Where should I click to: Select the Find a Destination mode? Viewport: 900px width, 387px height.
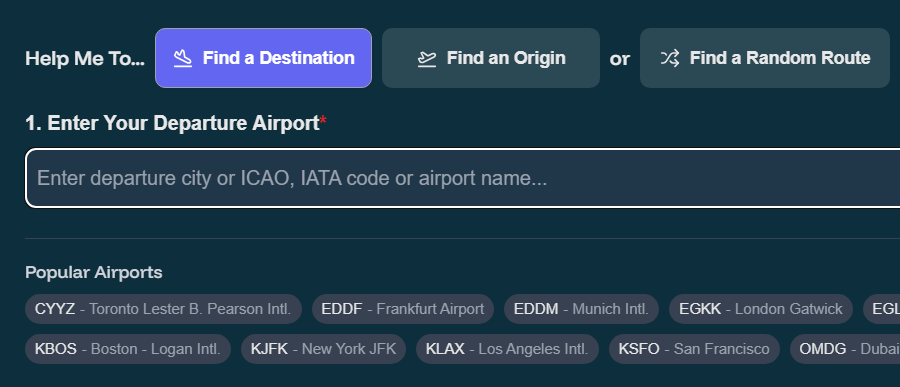[x=263, y=58]
